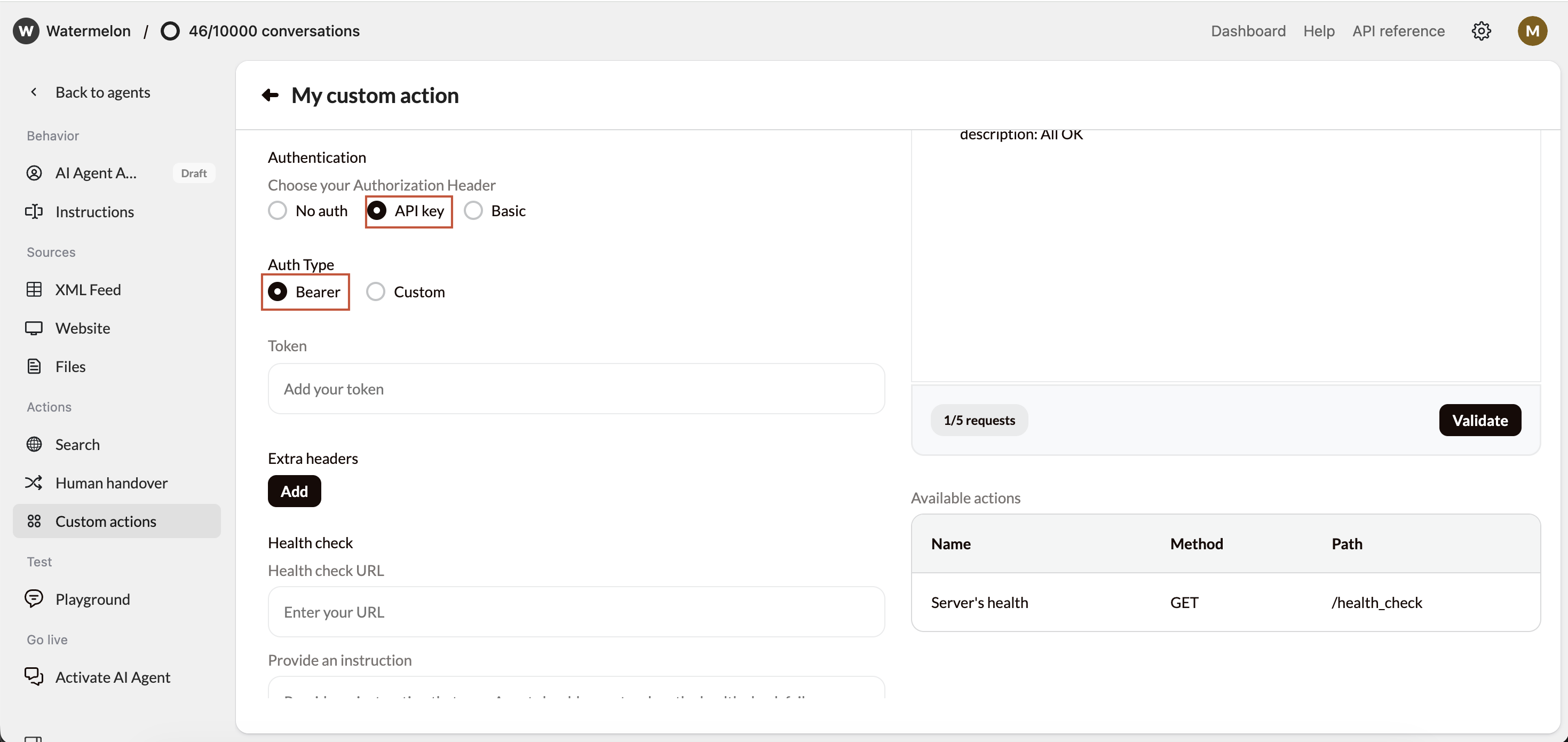
Task: Open Human handover settings
Action: pos(35,483)
